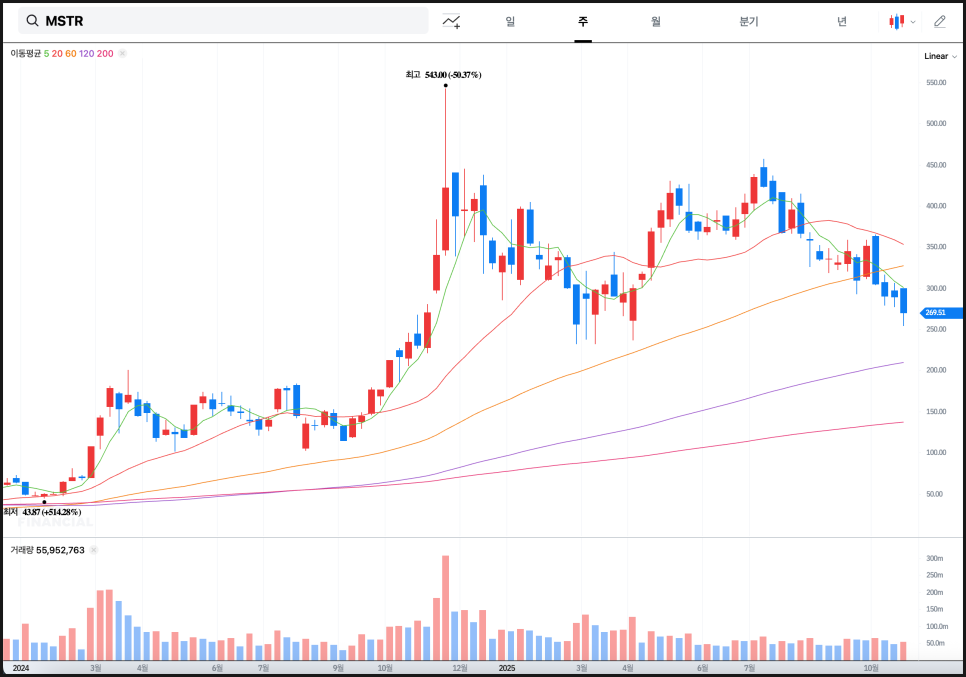Click the moving average 200 period setting
The height and width of the screenshot is (677, 966).
pos(105,53)
